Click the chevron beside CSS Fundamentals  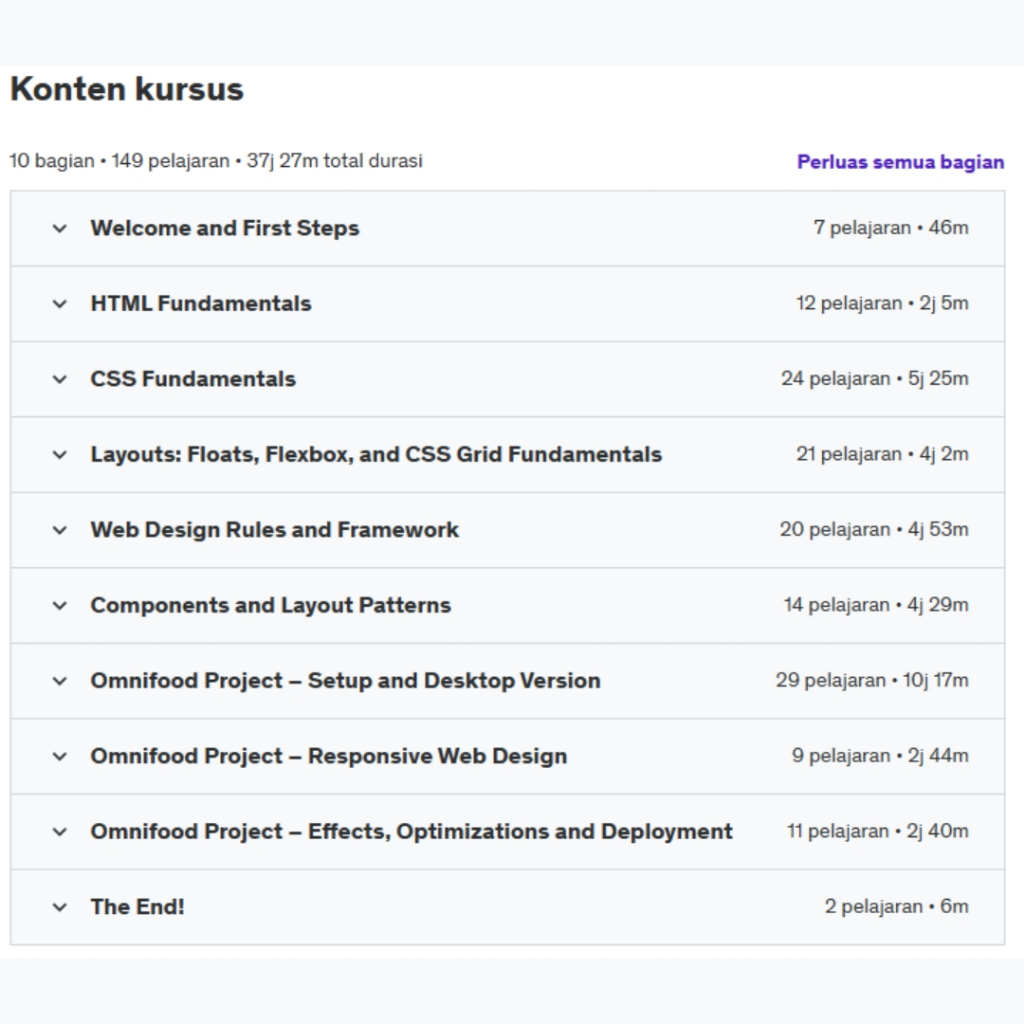click(60, 379)
